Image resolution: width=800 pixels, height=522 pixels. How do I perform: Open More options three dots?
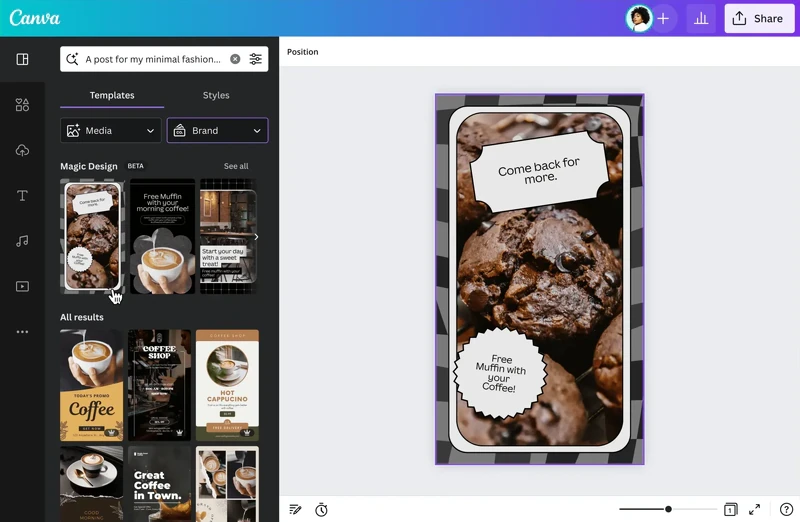[x=22, y=332]
